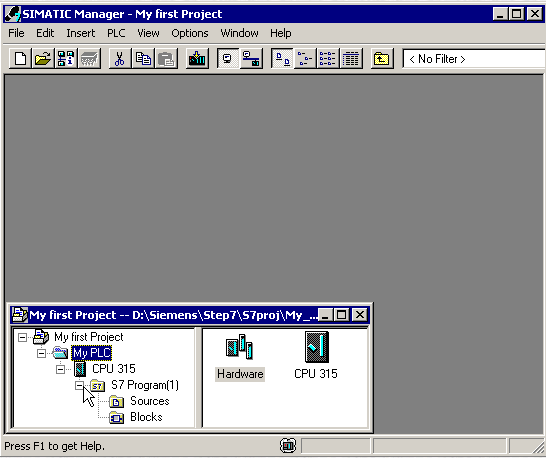This screenshot has height=458, width=546.
Task: Click the Open Project folder icon
Action: (43, 59)
